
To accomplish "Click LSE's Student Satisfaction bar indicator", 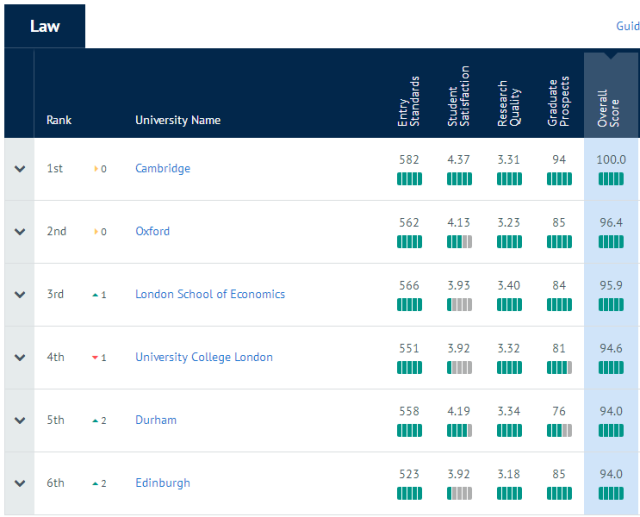I will tap(459, 304).
